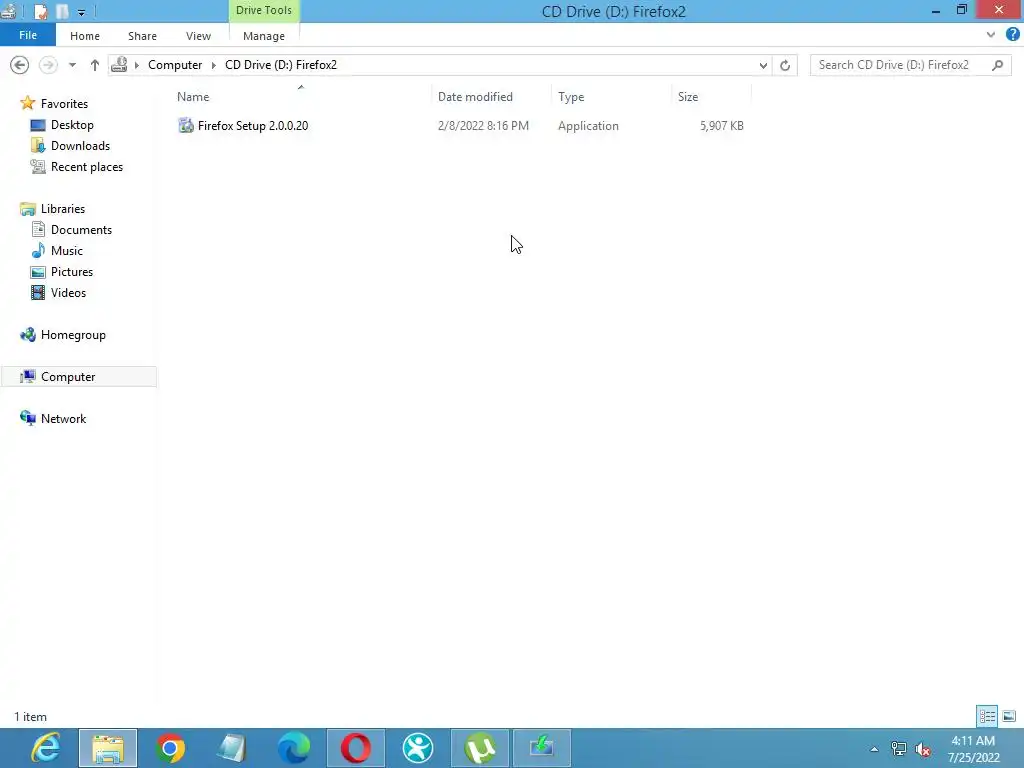Viewport: 1024px width, 768px height.
Task: Select Network in the navigation pane
Action: click(63, 419)
